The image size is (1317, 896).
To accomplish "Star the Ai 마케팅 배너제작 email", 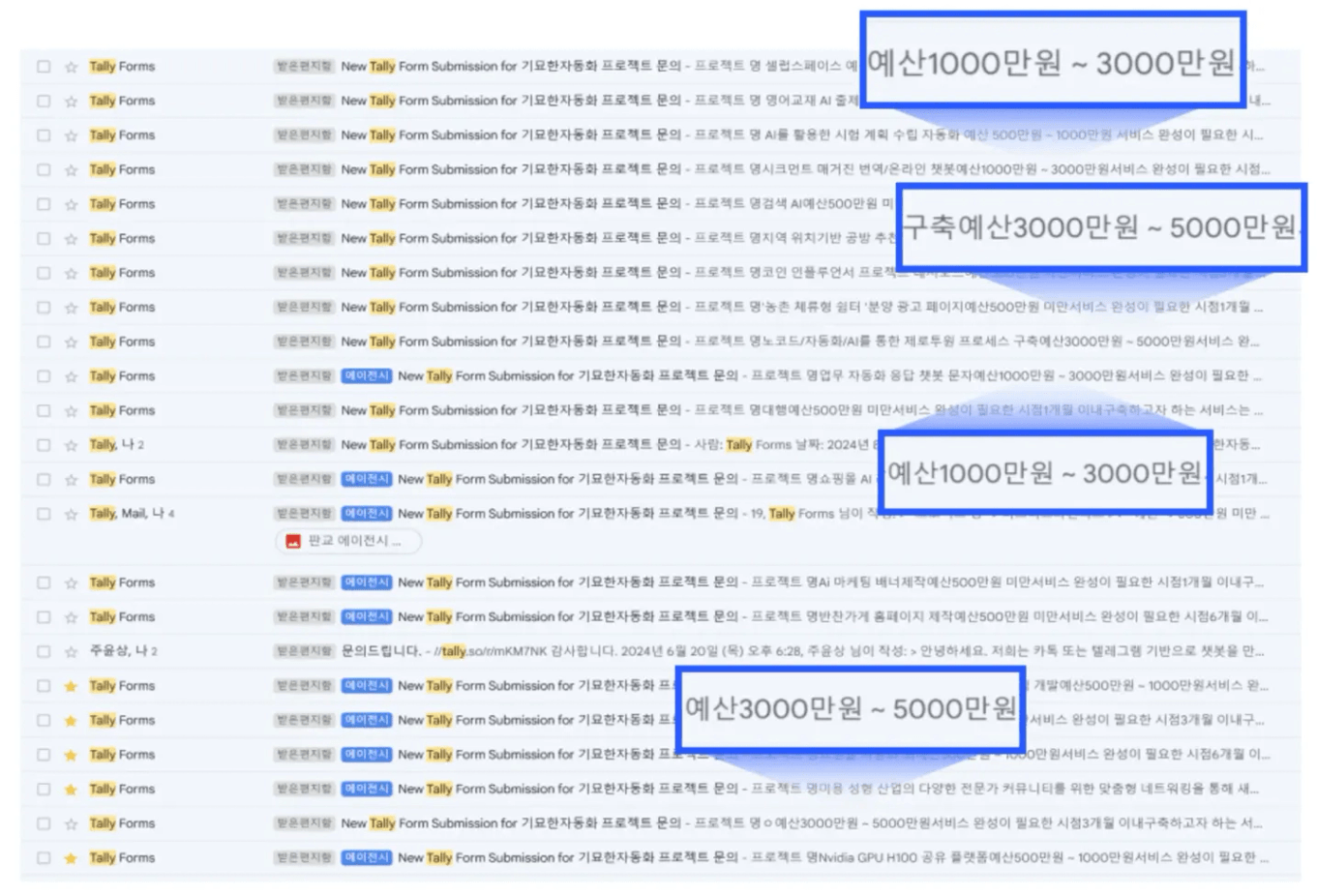I will tap(71, 582).
